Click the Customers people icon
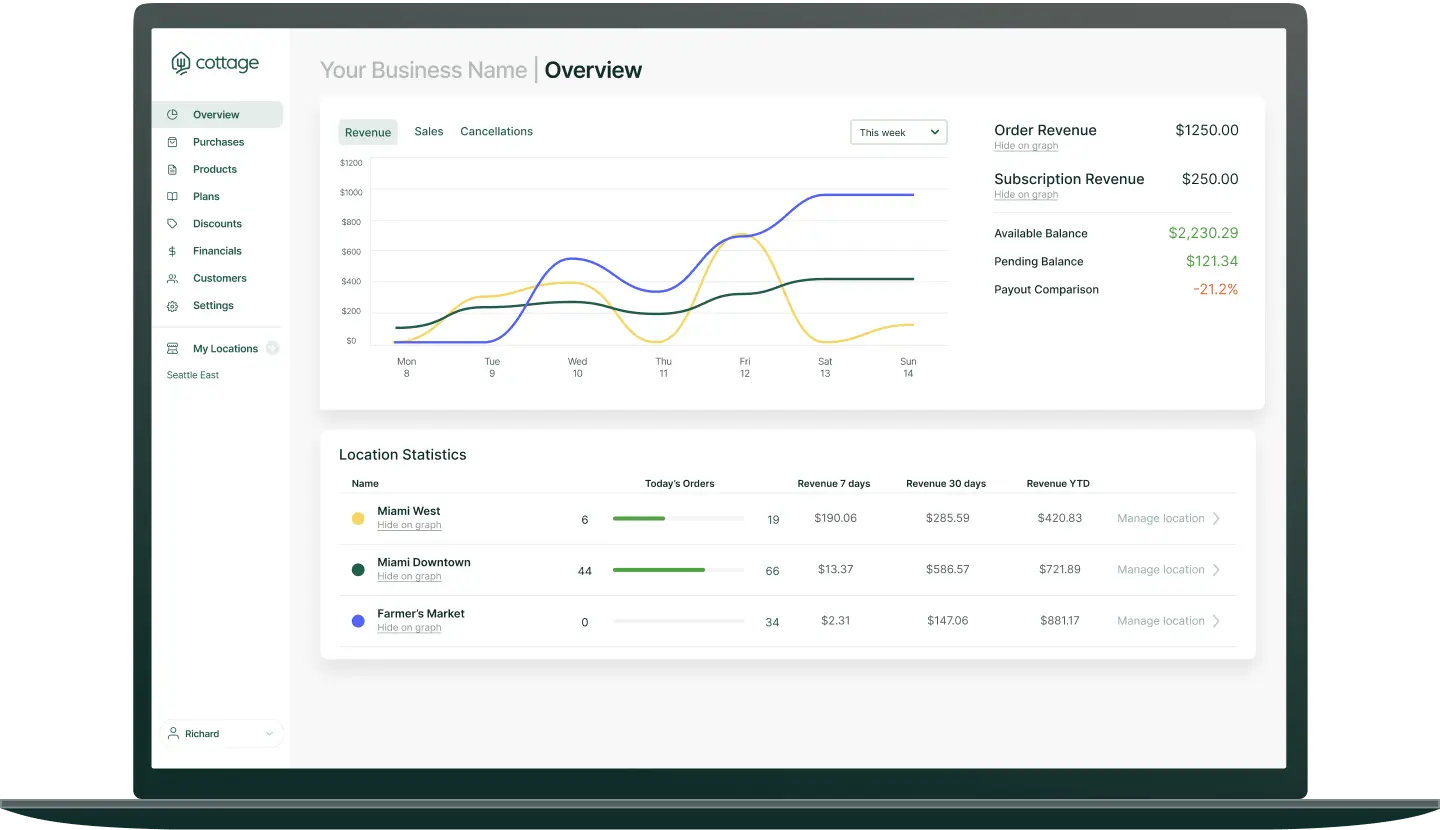The image size is (1440, 830). click(x=172, y=279)
